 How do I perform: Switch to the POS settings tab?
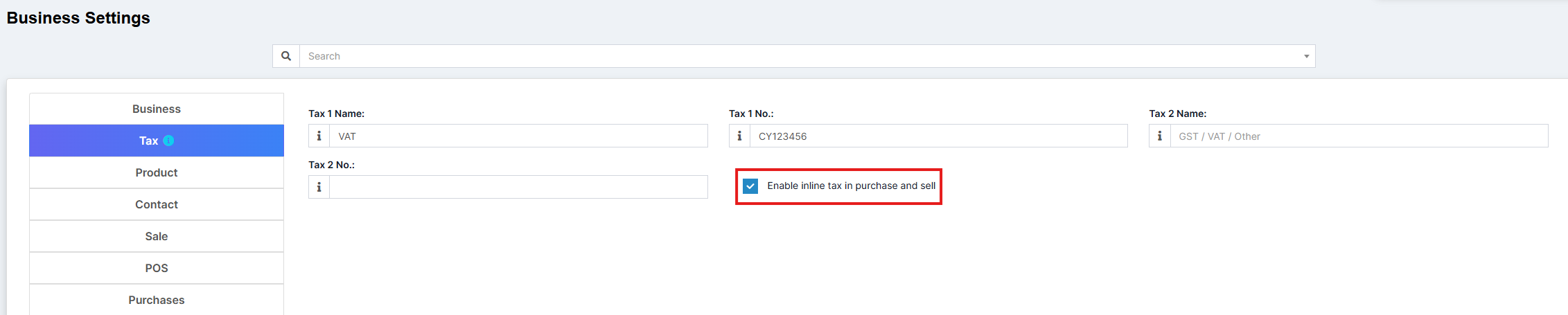pyautogui.click(x=157, y=268)
